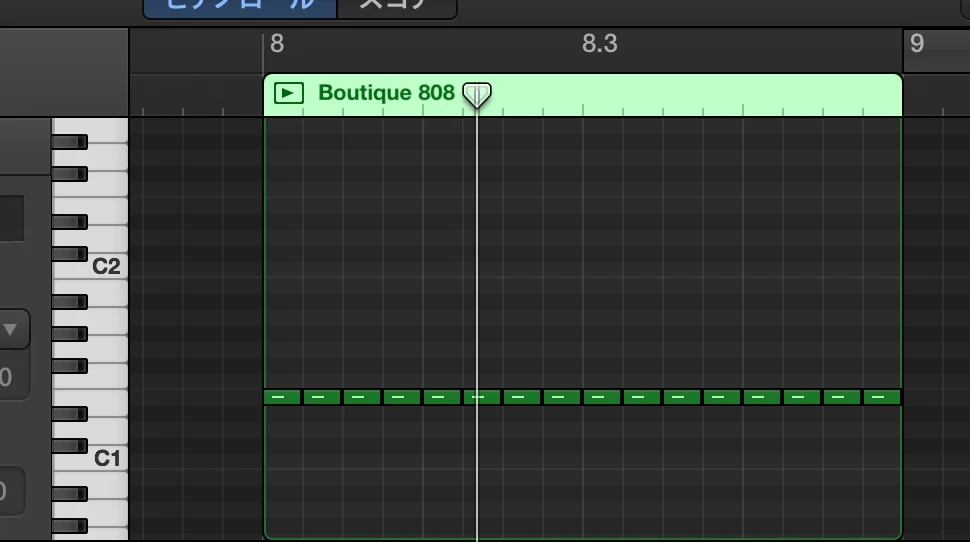Viewport: 970px width, 542px height.
Task: Click the 8.3 marker in the ruler
Action: click(x=599, y=44)
